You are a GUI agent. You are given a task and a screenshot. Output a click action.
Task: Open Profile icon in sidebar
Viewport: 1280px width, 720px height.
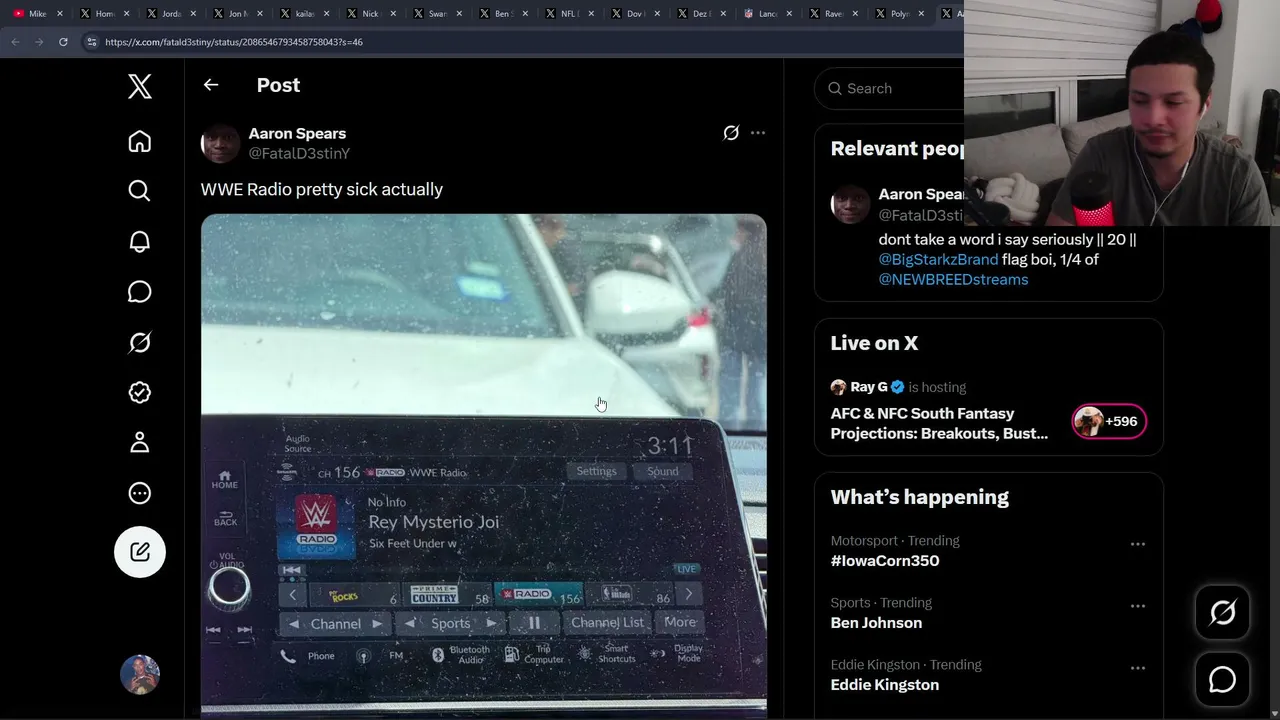(x=140, y=442)
